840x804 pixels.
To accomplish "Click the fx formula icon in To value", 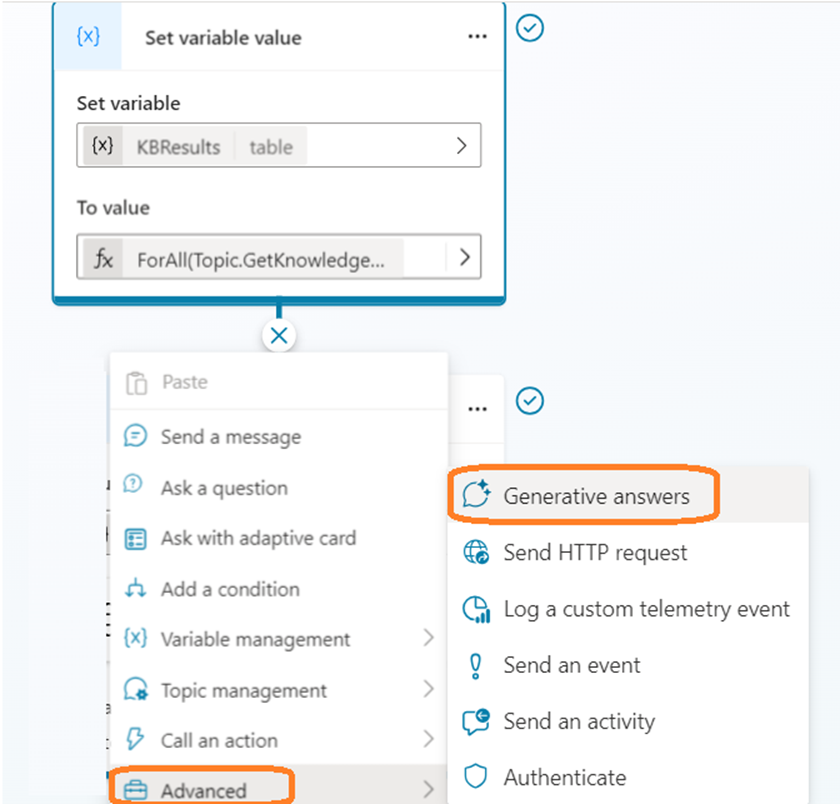I will 104,260.
